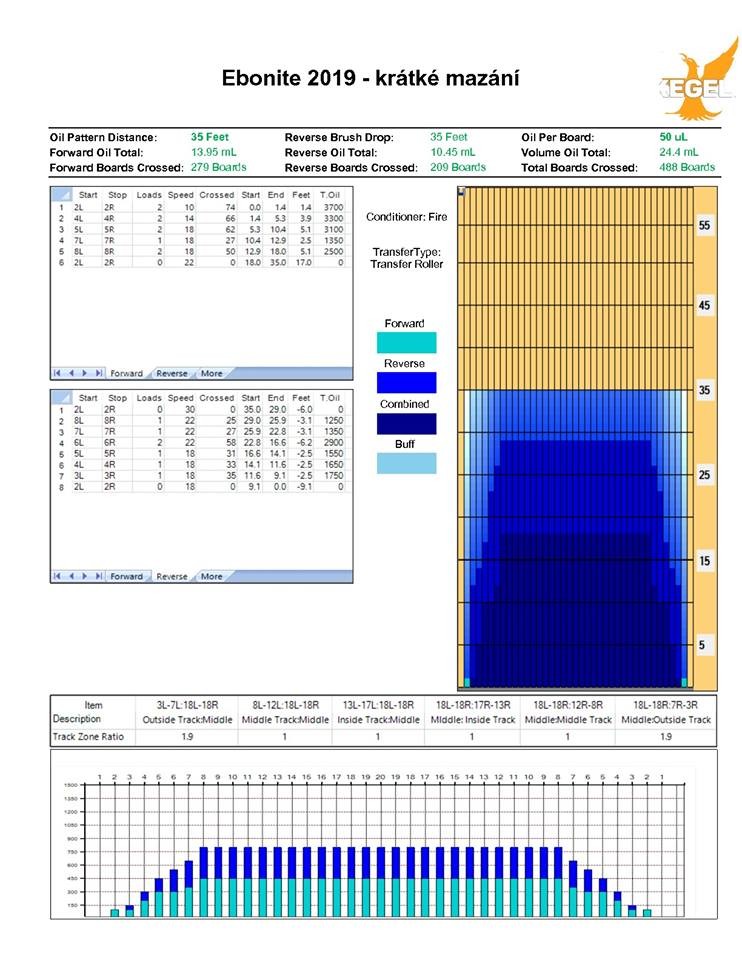Click Loads column header in lower table
Screen dimensions: 742x960
tap(149, 398)
